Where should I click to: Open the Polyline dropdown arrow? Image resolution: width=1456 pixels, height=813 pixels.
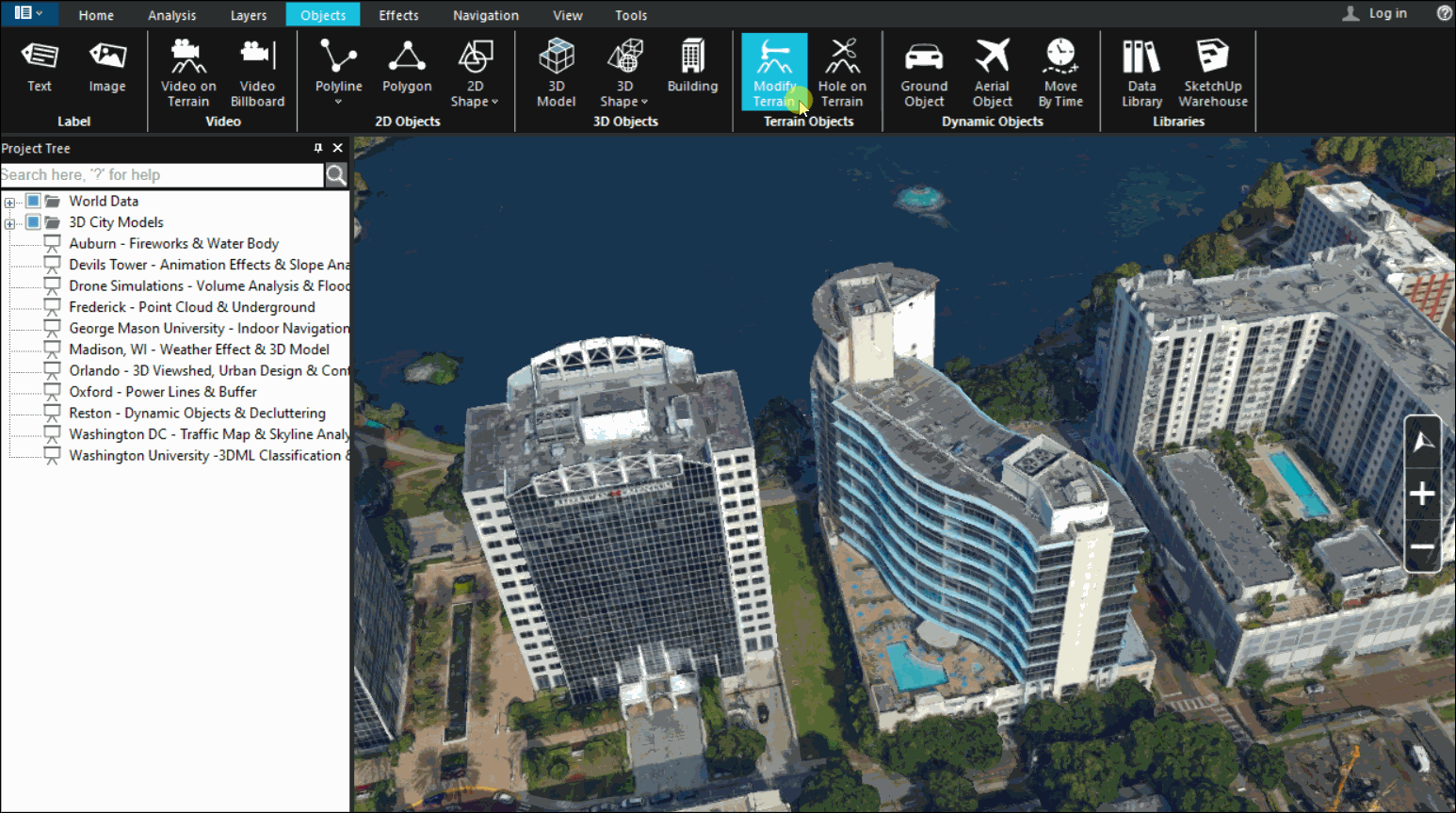338,102
